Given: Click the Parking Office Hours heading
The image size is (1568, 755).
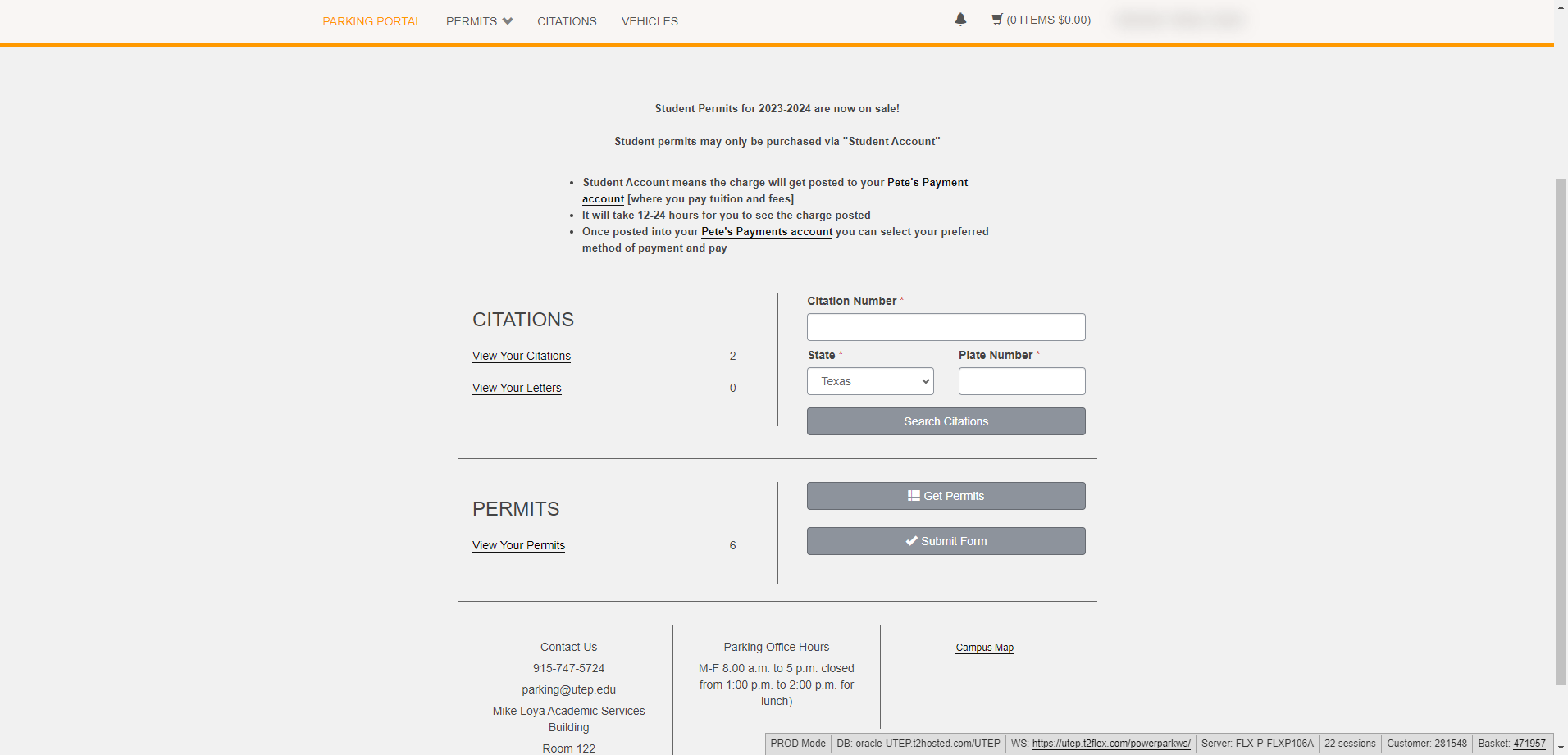Looking at the screenshot, I should pos(776,647).
